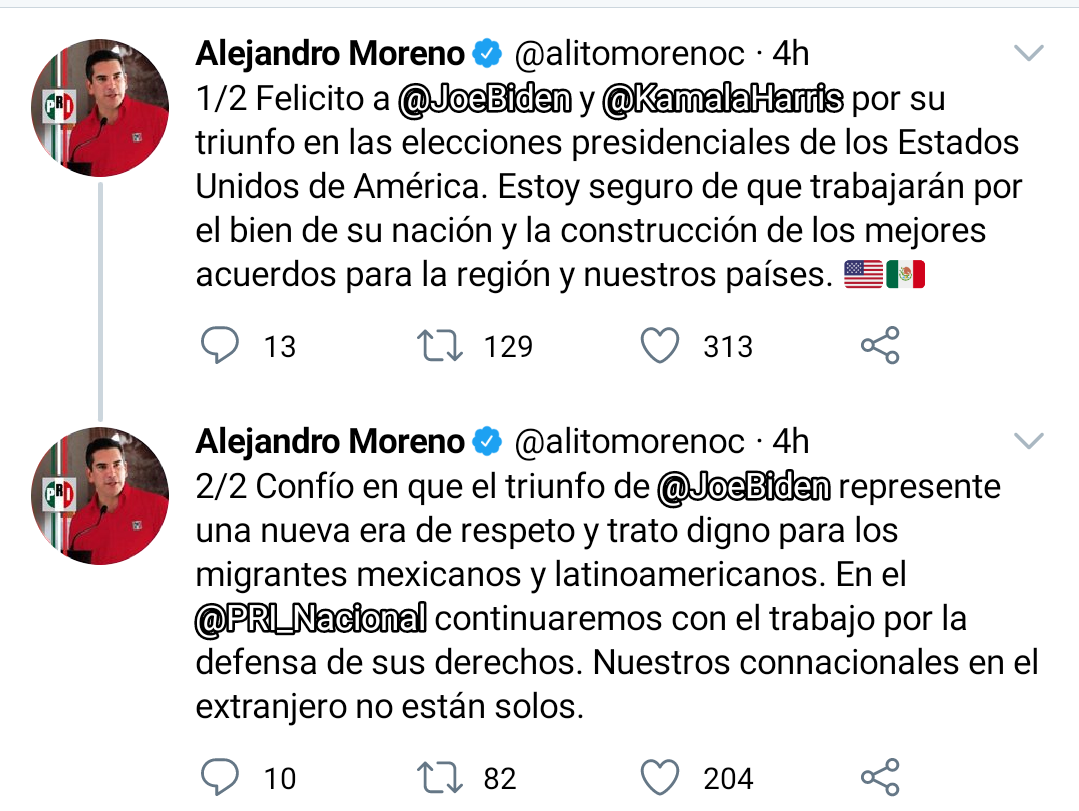This screenshot has height=811, width=1079.
Task: Share the first tweet (1/2)
Action: click(x=880, y=346)
